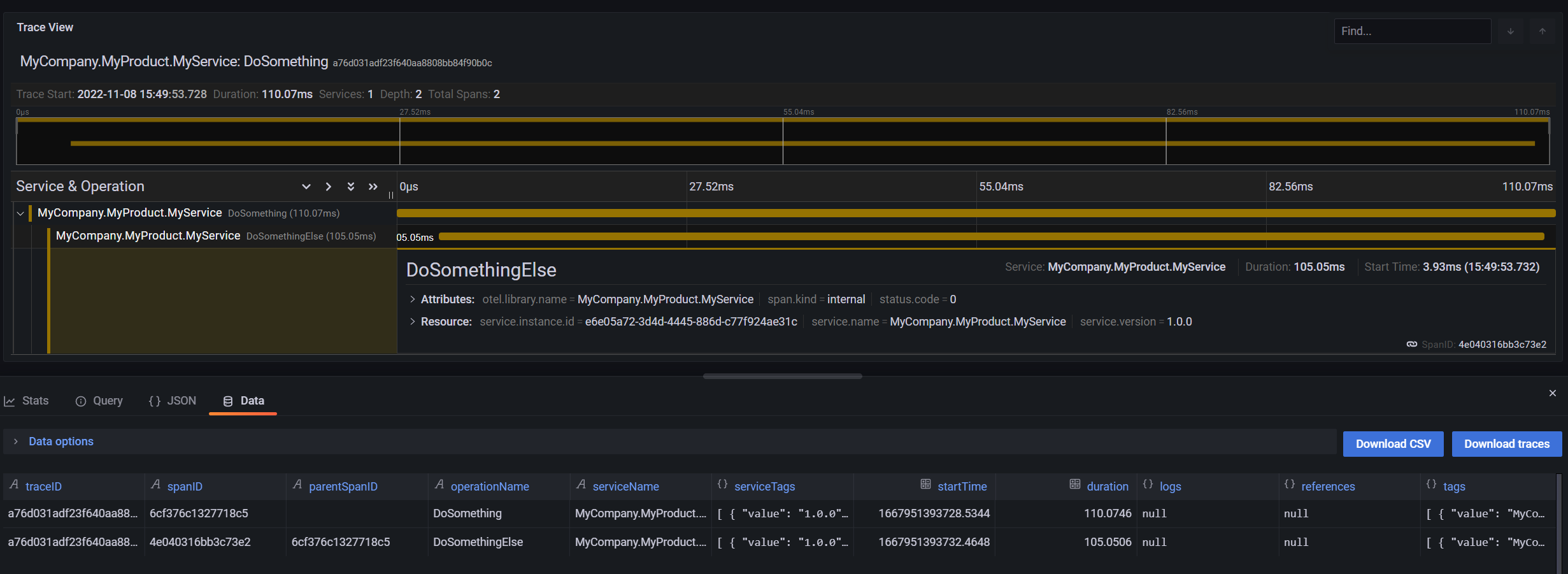Expand the Resource section of DoSomethingElse
Viewport: 1568px width, 574px height.
click(x=411, y=322)
